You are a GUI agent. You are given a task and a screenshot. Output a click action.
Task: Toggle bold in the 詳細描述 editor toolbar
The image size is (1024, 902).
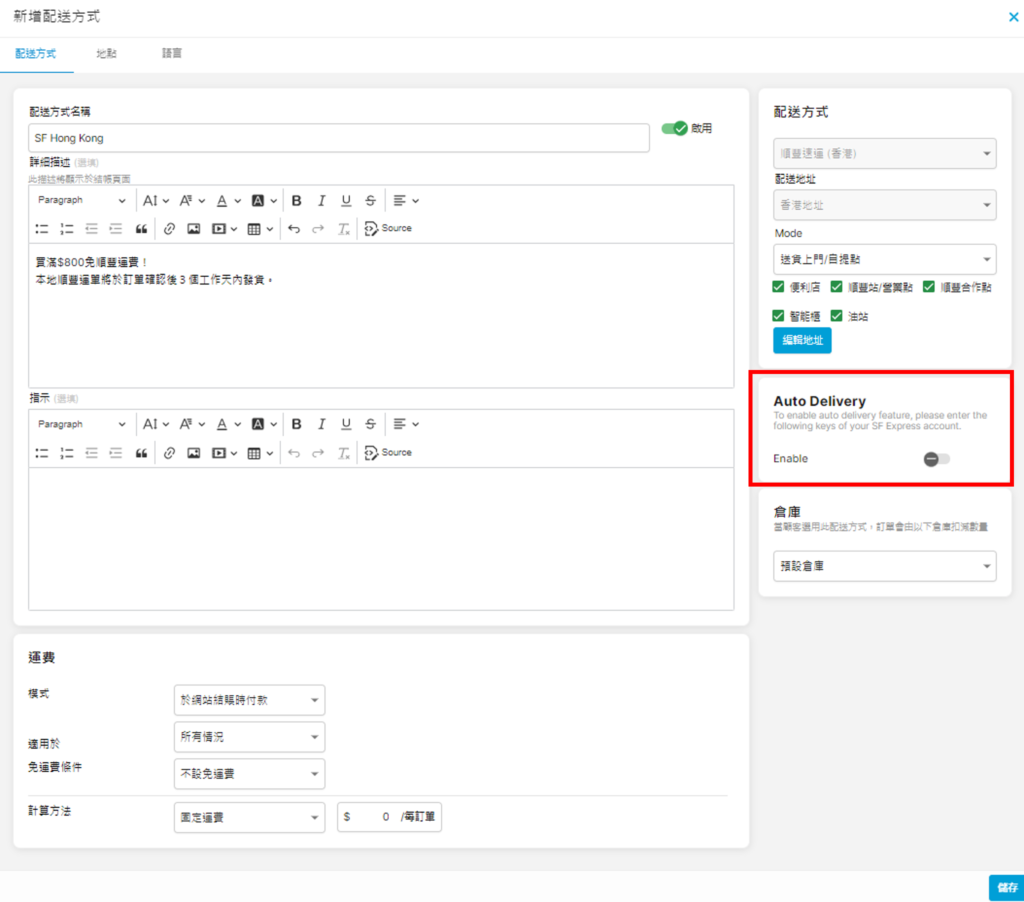point(297,200)
